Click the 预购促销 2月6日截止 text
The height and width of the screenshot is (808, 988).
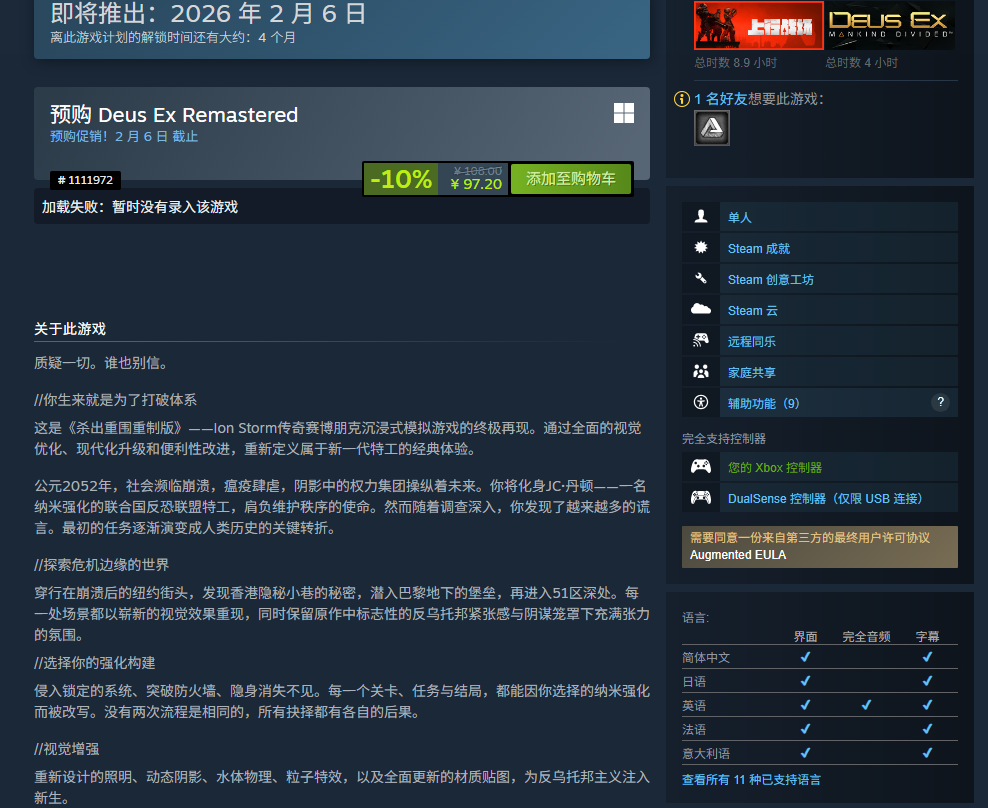(x=124, y=136)
